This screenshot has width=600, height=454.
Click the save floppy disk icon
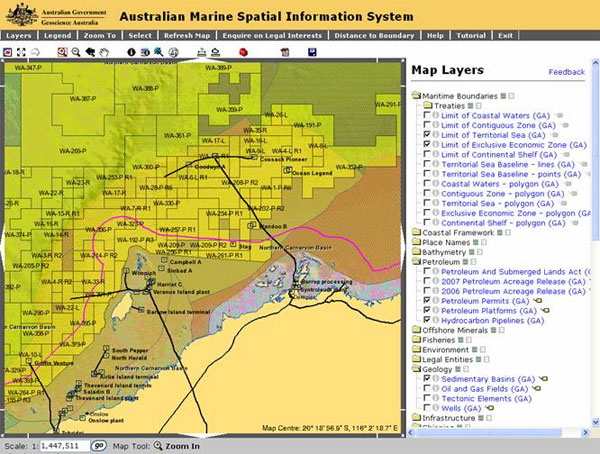point(312,52)
